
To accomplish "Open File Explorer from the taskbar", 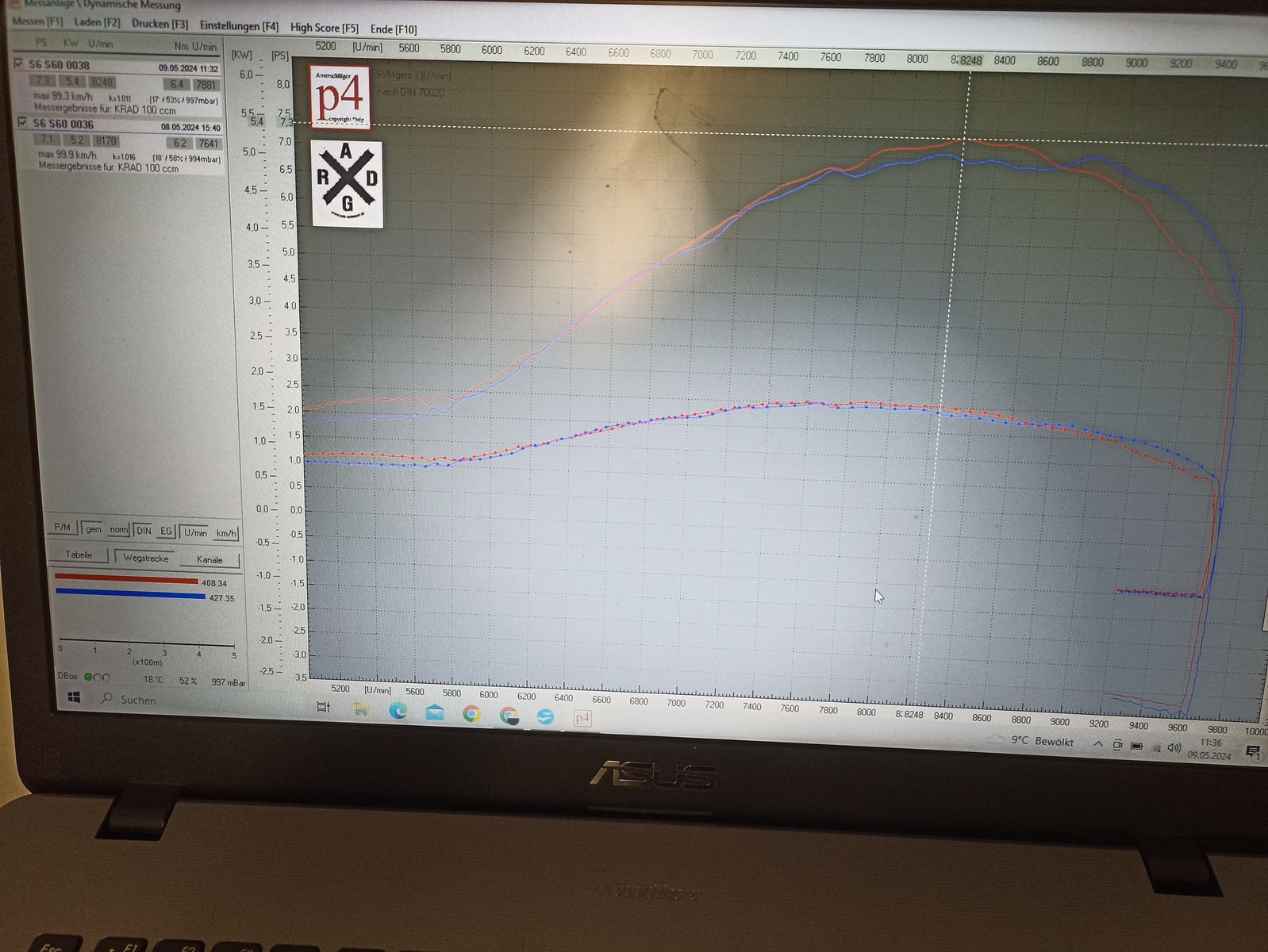I will pos(361,710).
